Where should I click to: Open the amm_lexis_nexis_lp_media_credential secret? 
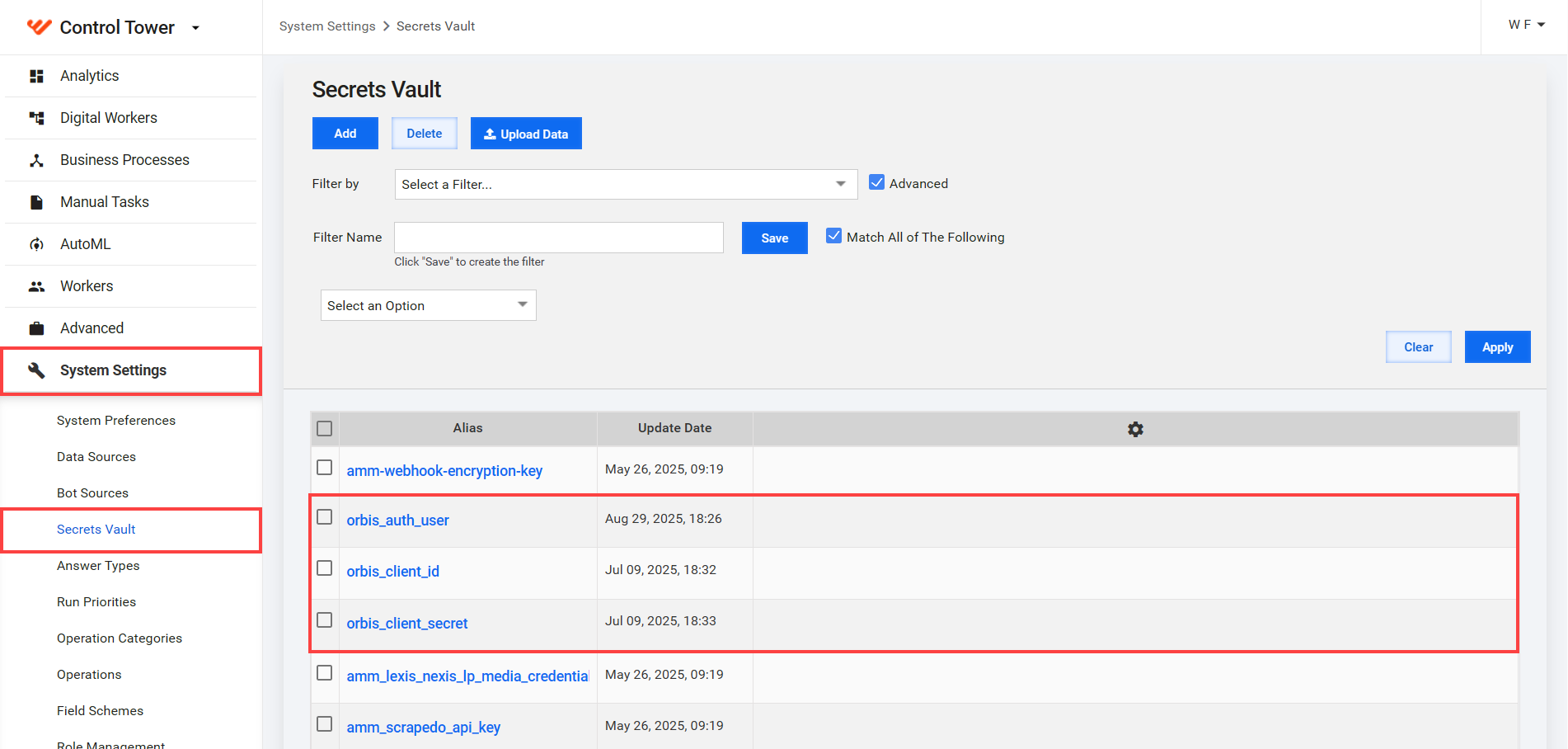click(x=468, y=676)
